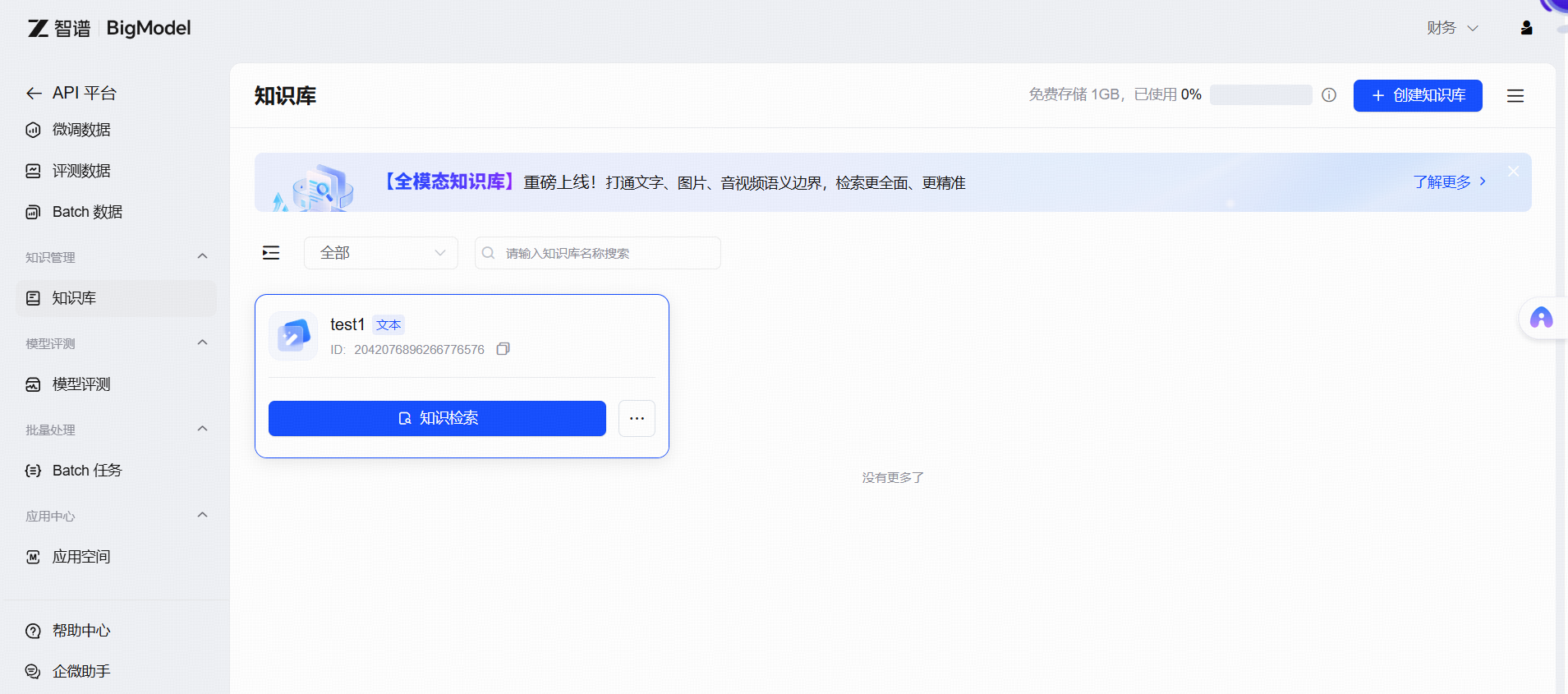Collapse the 批量处理 sidebar section
Viewport: 1568px width, 694px height.
(202, 430)
